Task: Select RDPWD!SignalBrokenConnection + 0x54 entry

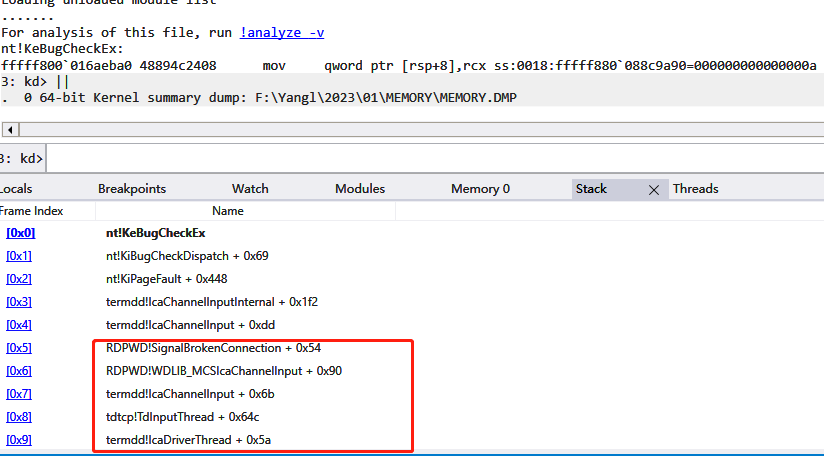Action: coord(213,348)
